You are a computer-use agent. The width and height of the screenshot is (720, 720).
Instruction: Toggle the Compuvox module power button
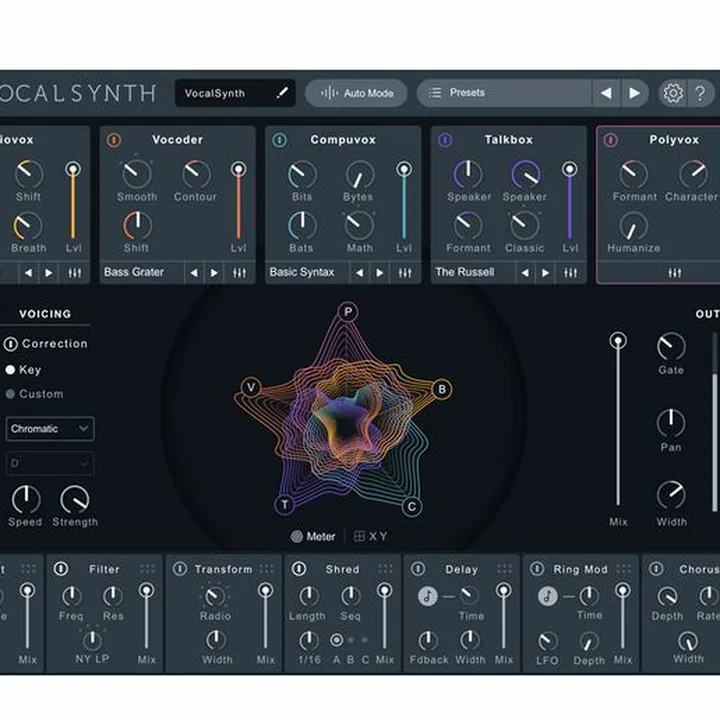click(x=279, y=140)
